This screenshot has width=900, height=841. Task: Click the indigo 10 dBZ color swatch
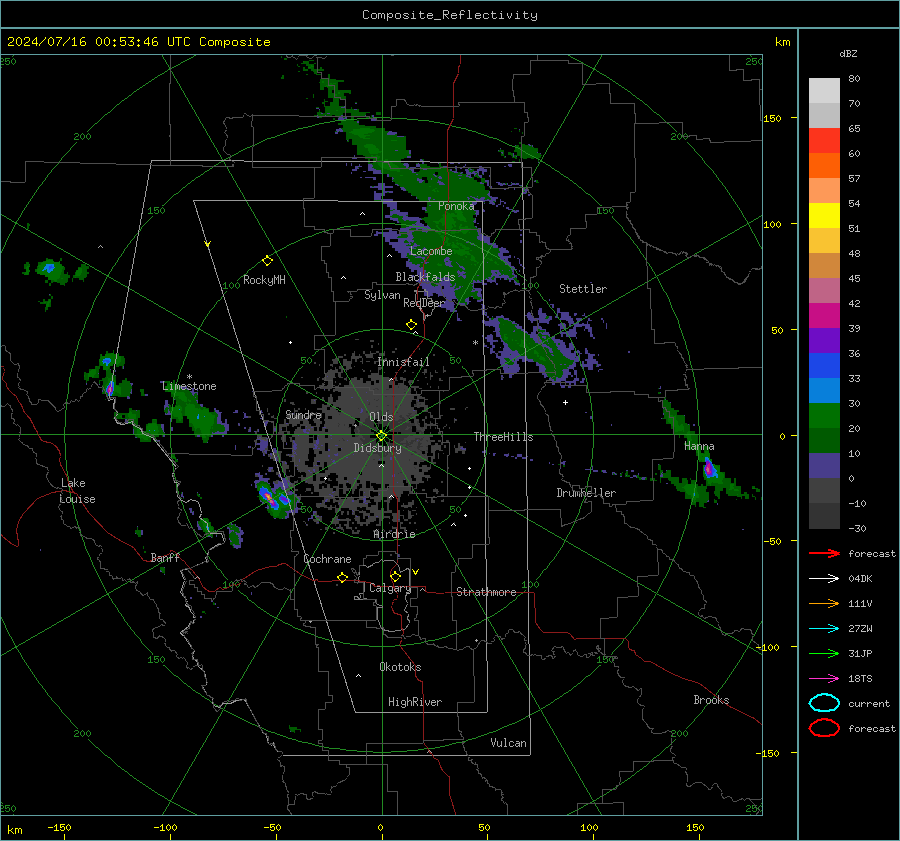click(824, 466)
